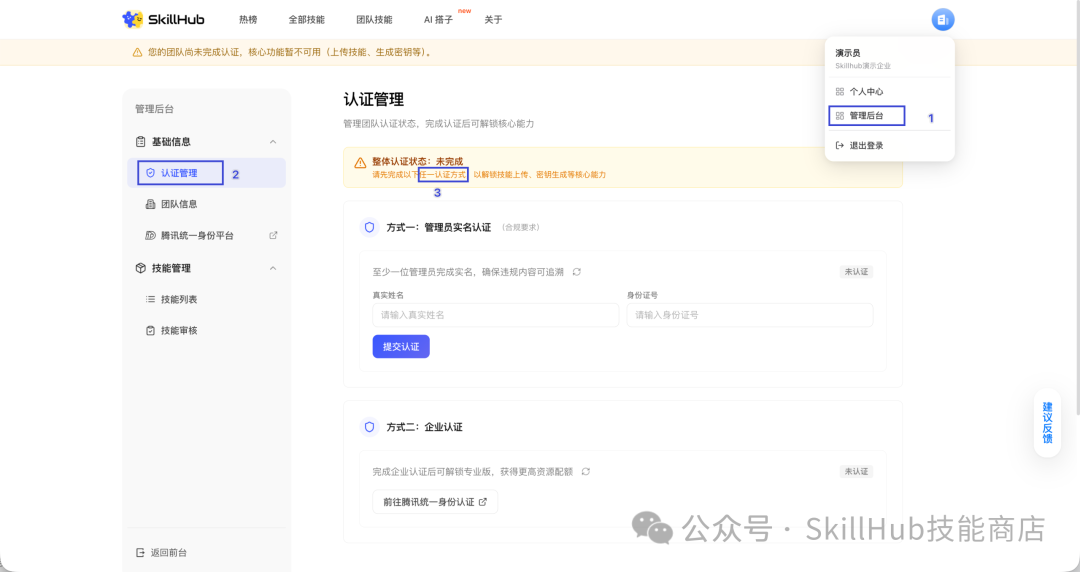Click the 认证管理 page heading
The width and height of the screenshot is (1080, 572).
coord(373,99)
